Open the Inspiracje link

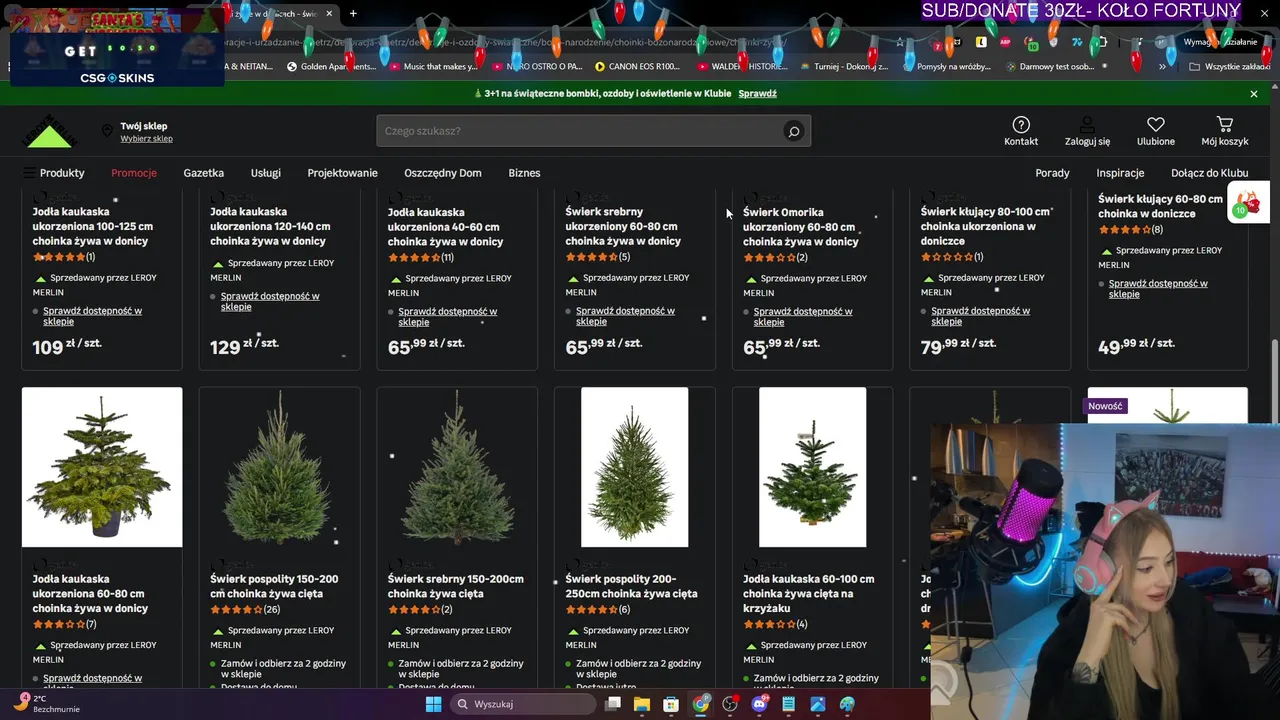pyautogui.click(x=1120, y=173)
